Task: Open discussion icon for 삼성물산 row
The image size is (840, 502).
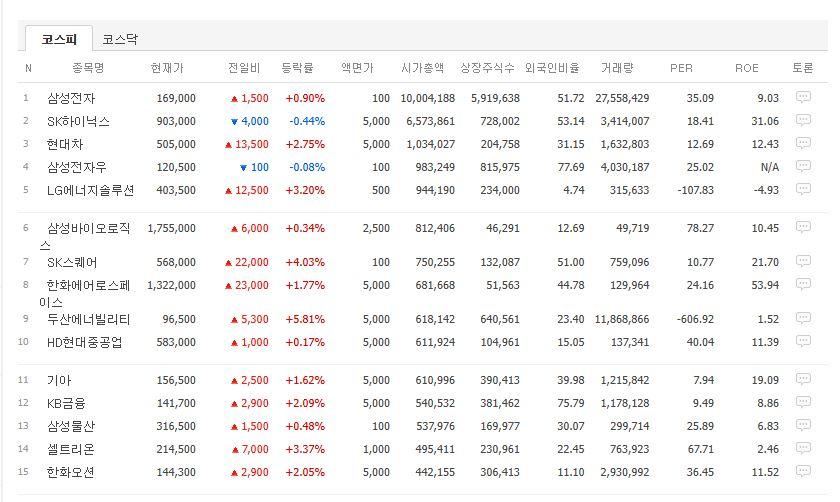Action: pos(803,425)
